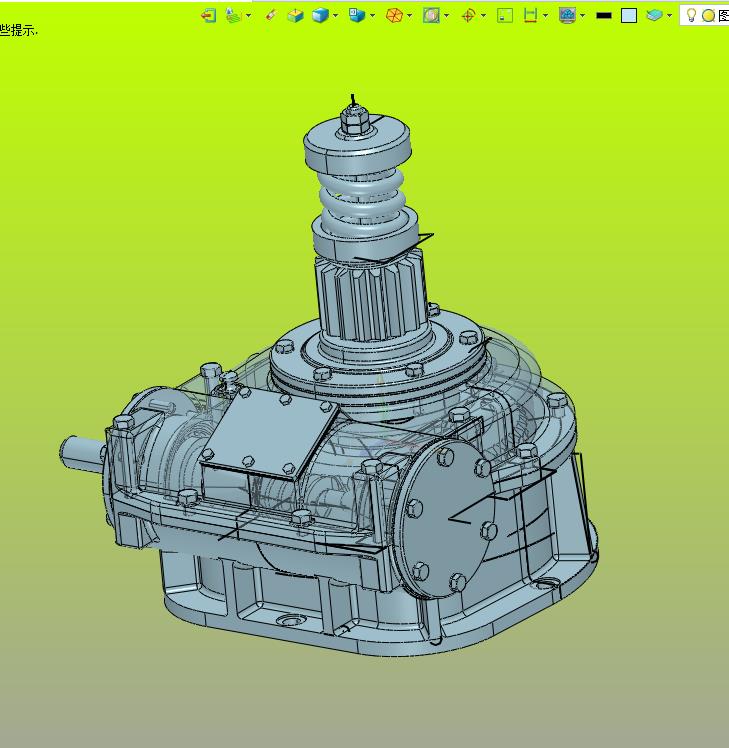Click the section view icon with green frame
The height and width of the screenshot is (748, 729).
click(x=431, y=16)
